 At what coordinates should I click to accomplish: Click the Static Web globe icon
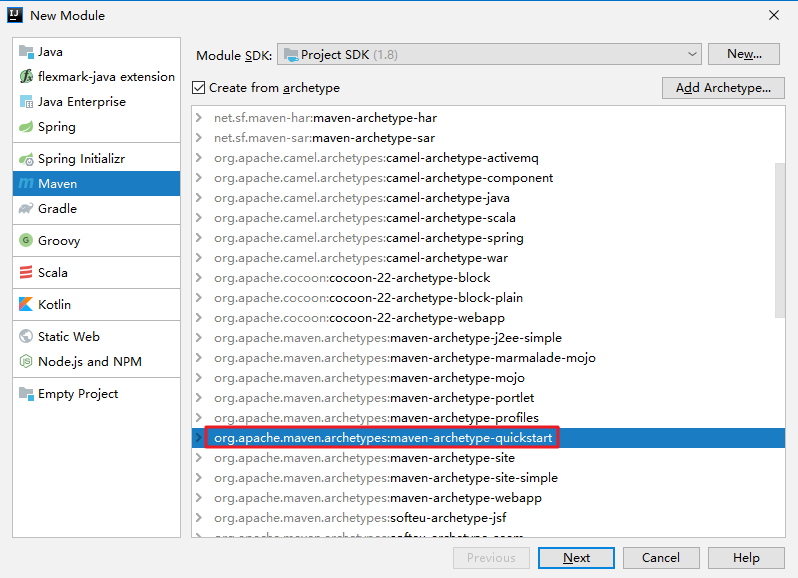tap(26, 336)
